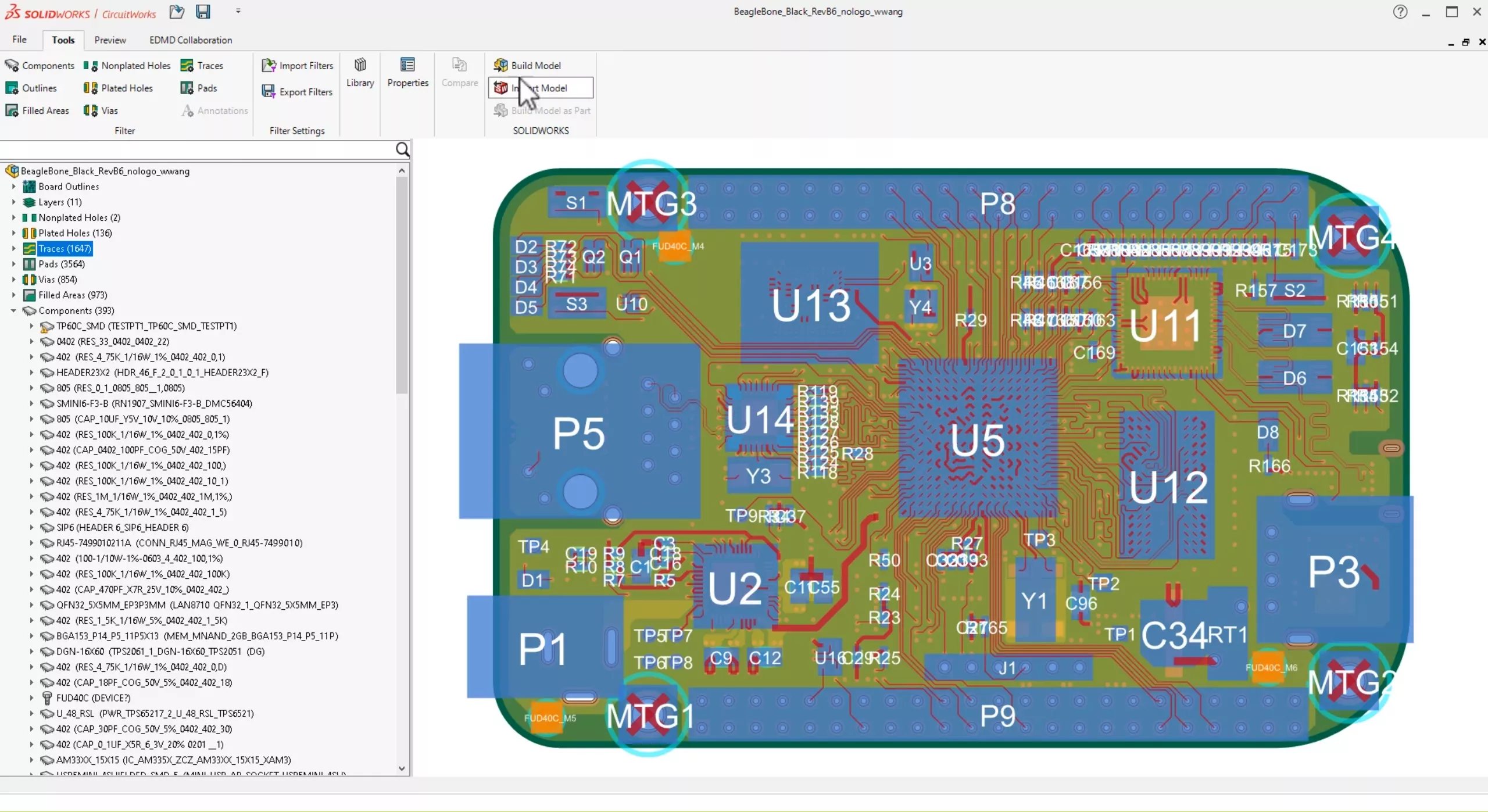Select SIP6 (HEADER 6_SIP6_HEADER 6) row
This screenshot has height=812, width=1488.
click(x=122, y=528)
